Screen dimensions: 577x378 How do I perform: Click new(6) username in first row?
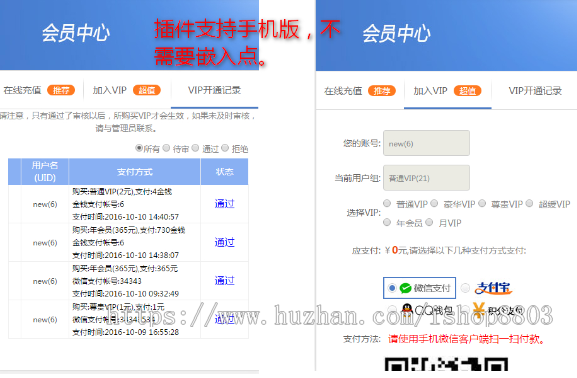[x=45, y=204]
